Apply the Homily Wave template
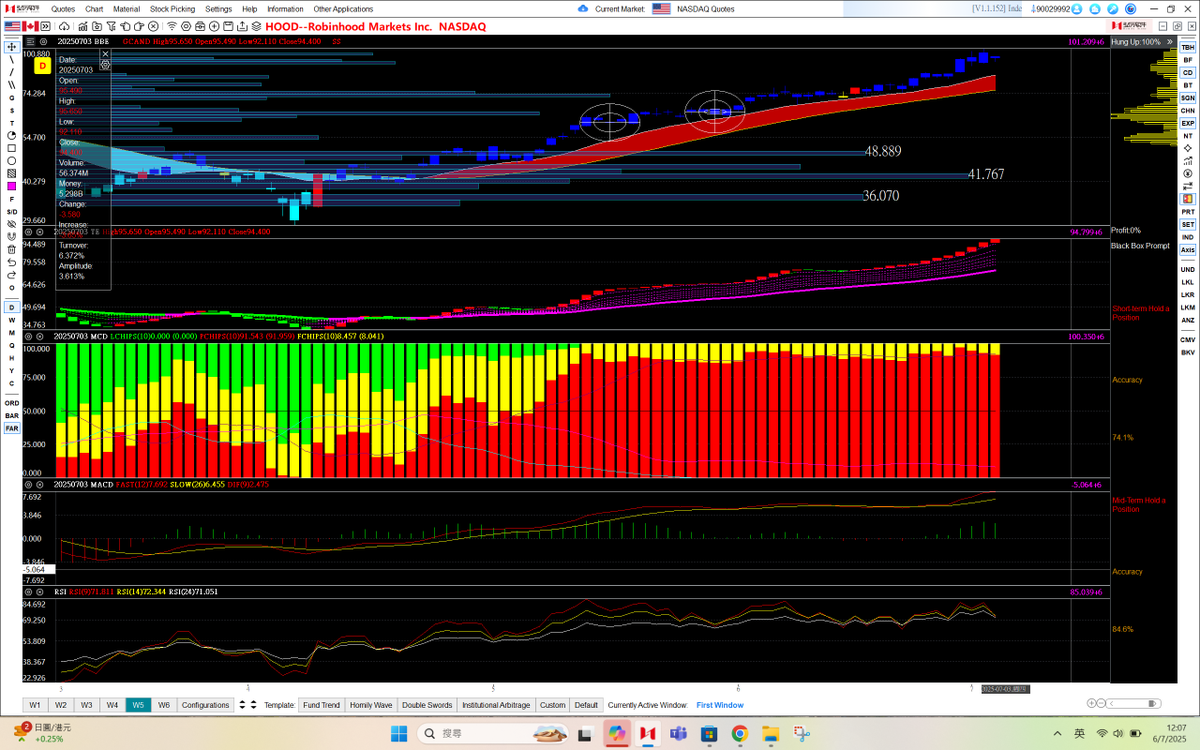 371,705
